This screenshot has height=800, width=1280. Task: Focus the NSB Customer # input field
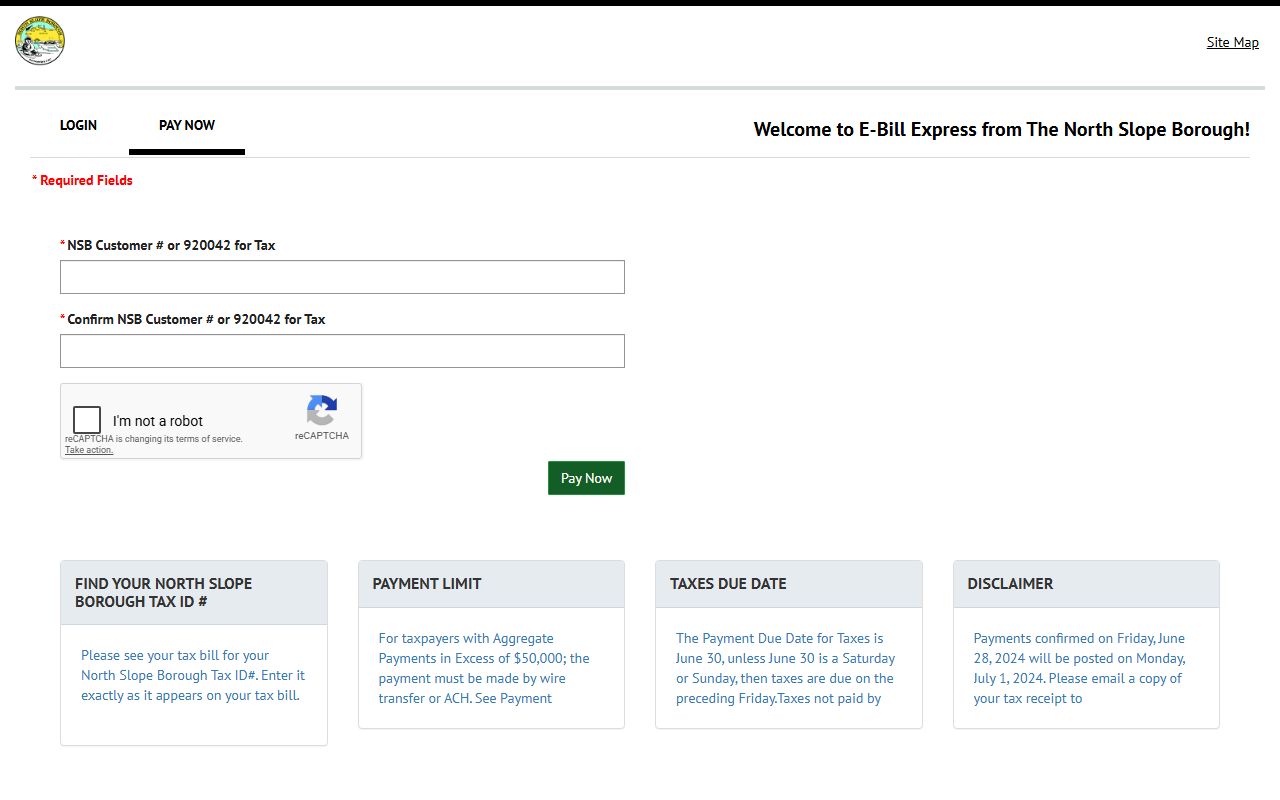[342, 277]
